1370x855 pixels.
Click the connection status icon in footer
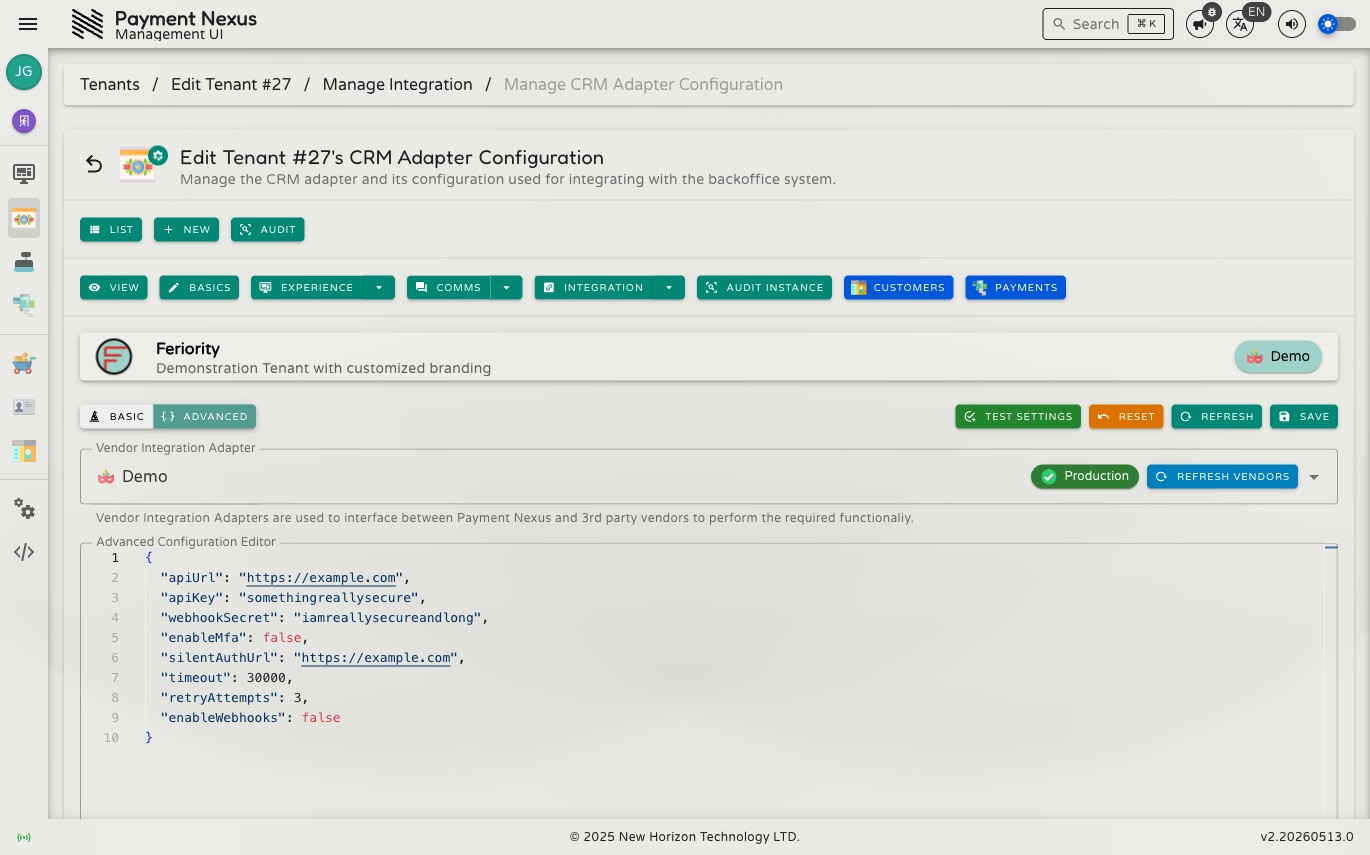pos(24,837)
